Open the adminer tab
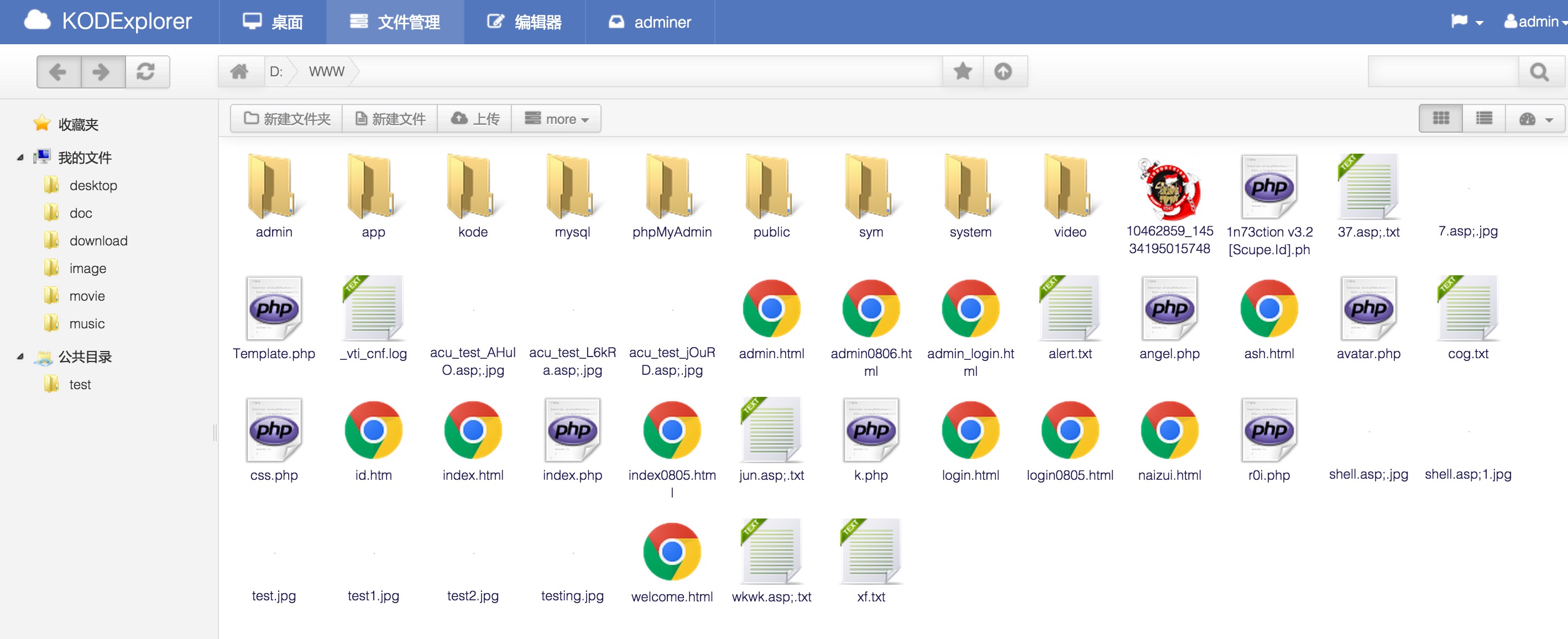The height and width of the screenshot is (639, 1568). tap(650, 22)
